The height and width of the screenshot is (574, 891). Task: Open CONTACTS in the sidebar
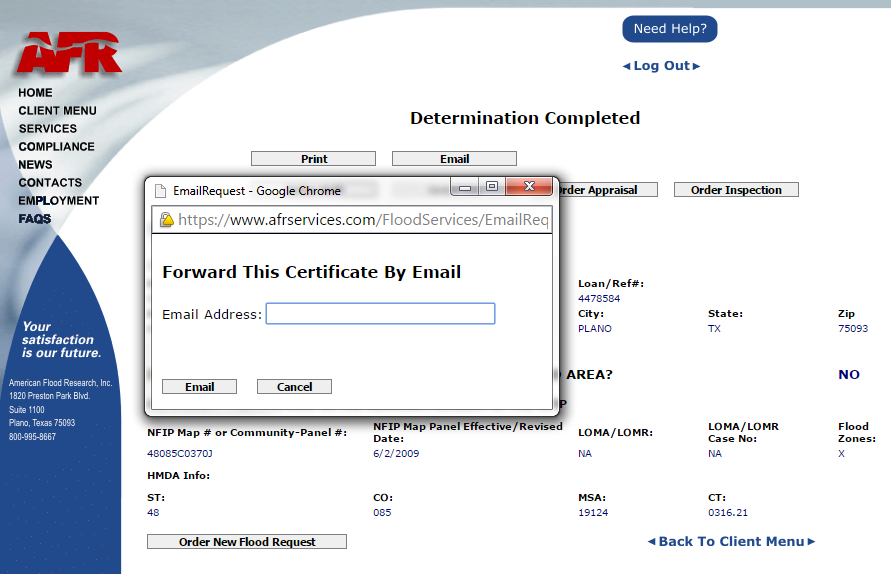point(50,183)
